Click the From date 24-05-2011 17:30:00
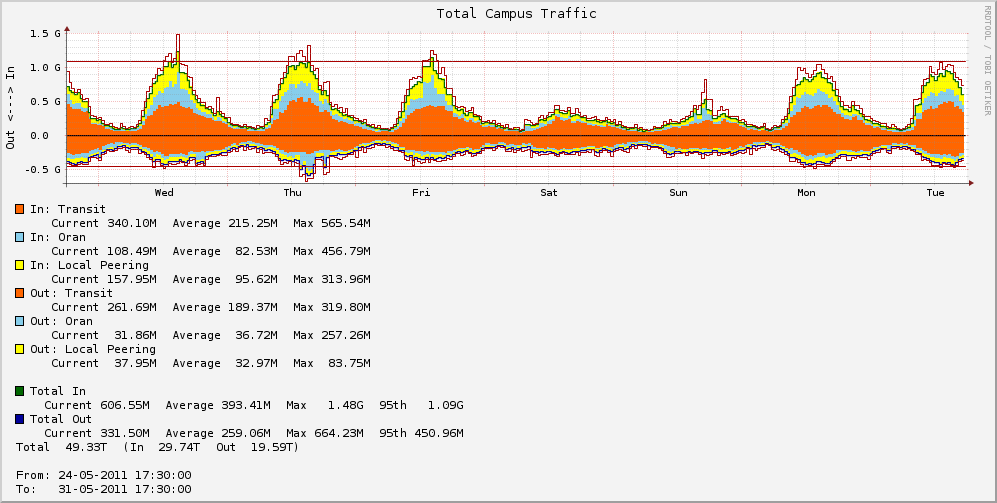Viewport: 997px width, 503px height. pos(126,475)
